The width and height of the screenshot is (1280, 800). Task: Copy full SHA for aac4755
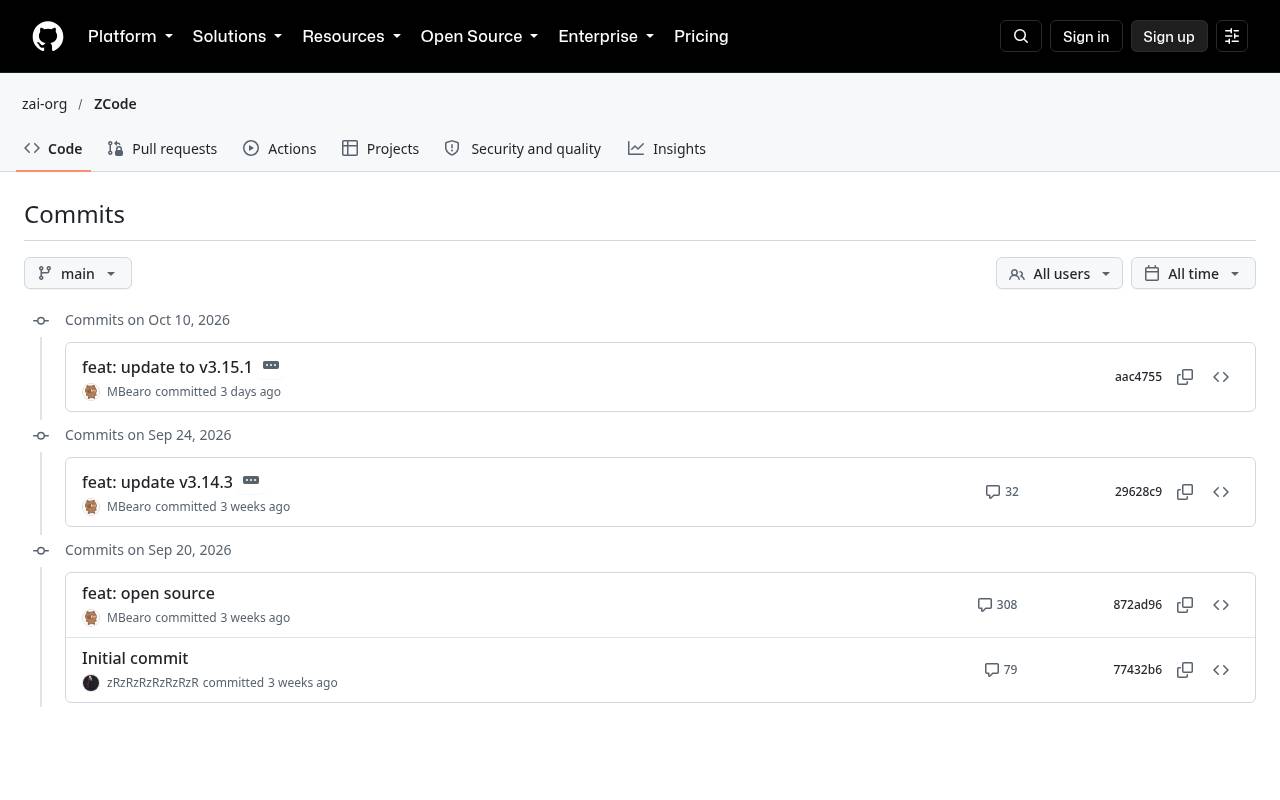pos(1185,377)
